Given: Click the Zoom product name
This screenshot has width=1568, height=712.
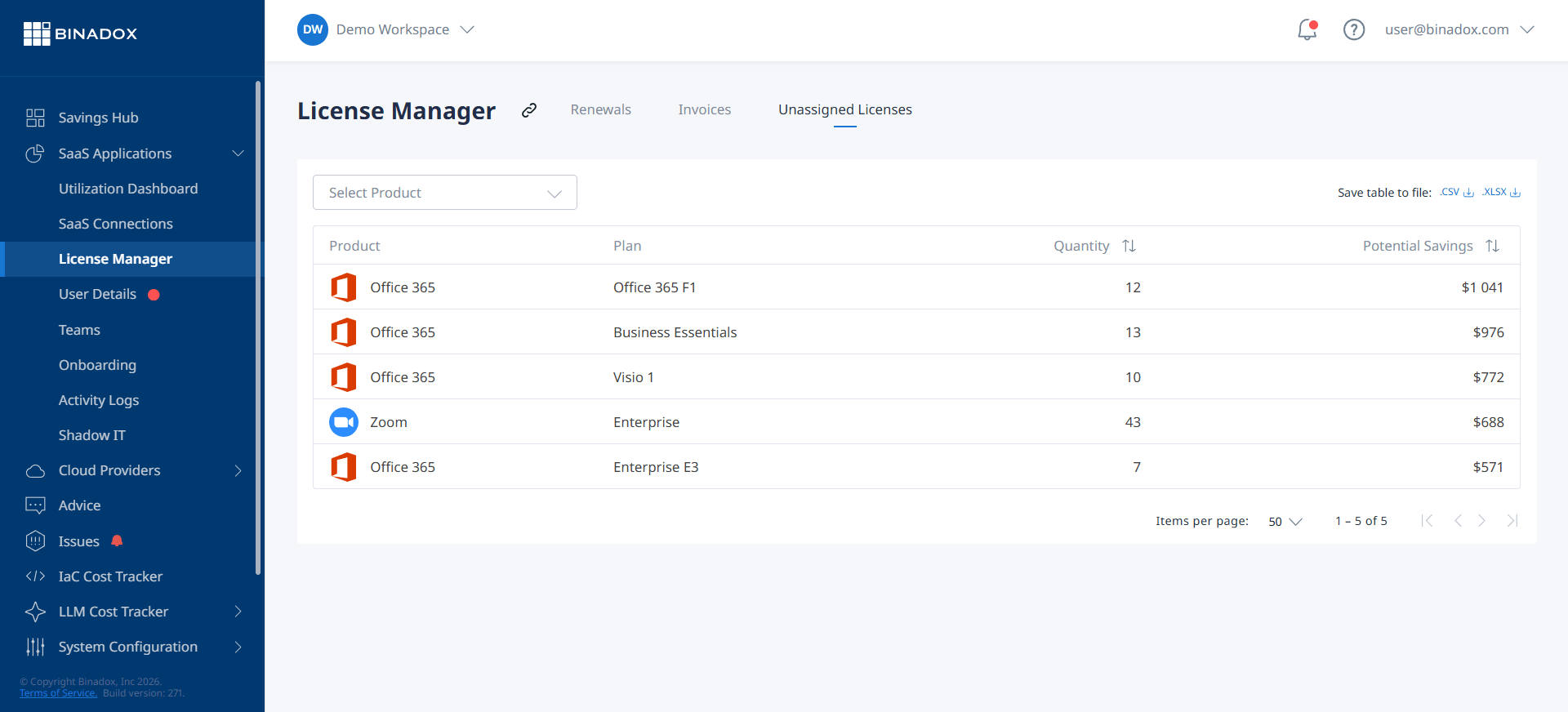Looking at the screenshot, I should click(389, 422).
